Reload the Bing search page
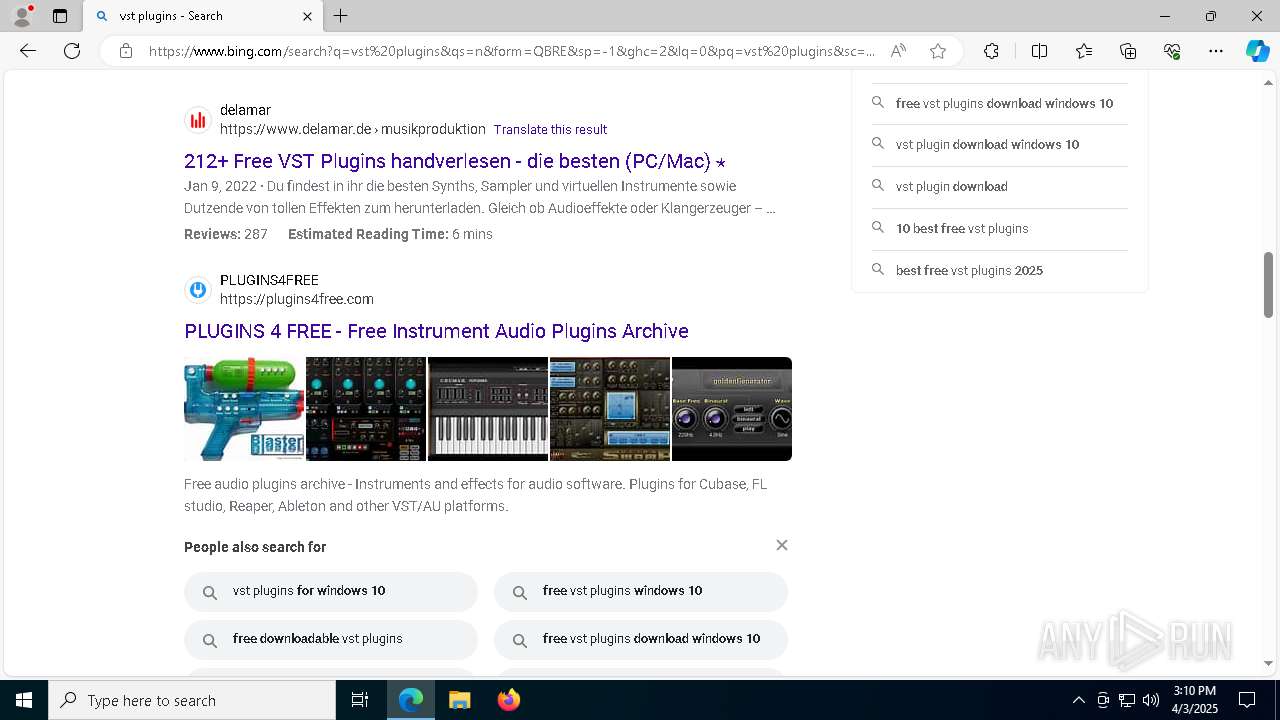This screenshot has width=1280, height=720. tap(72, 51)
